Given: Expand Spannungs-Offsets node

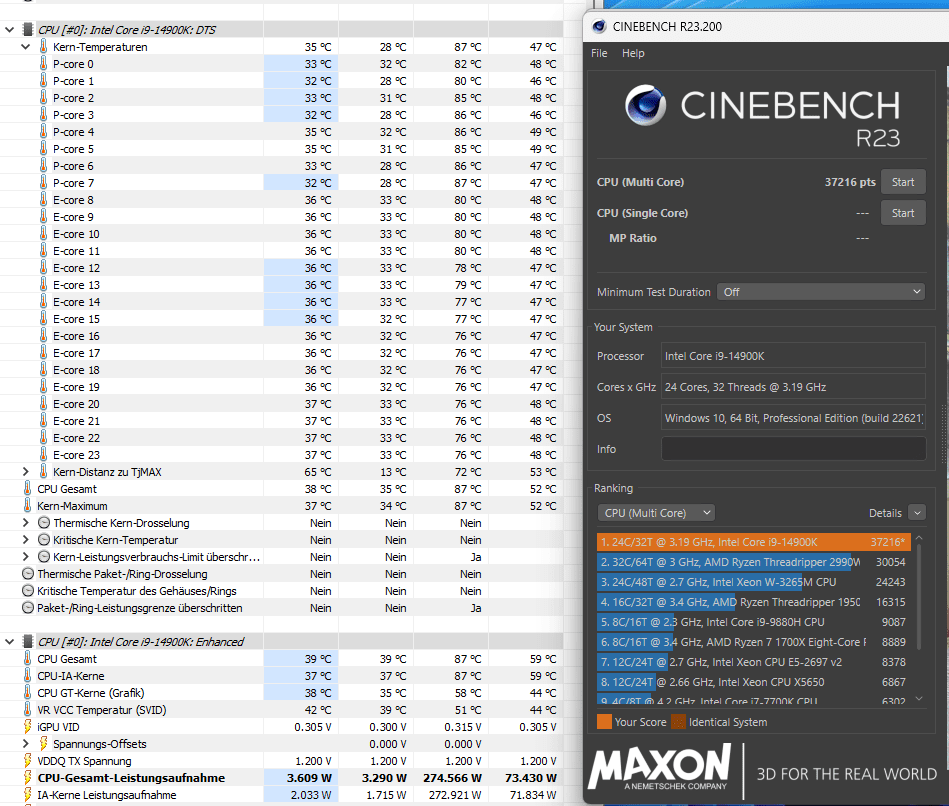Looking at the screenshot, I should 25,744.
